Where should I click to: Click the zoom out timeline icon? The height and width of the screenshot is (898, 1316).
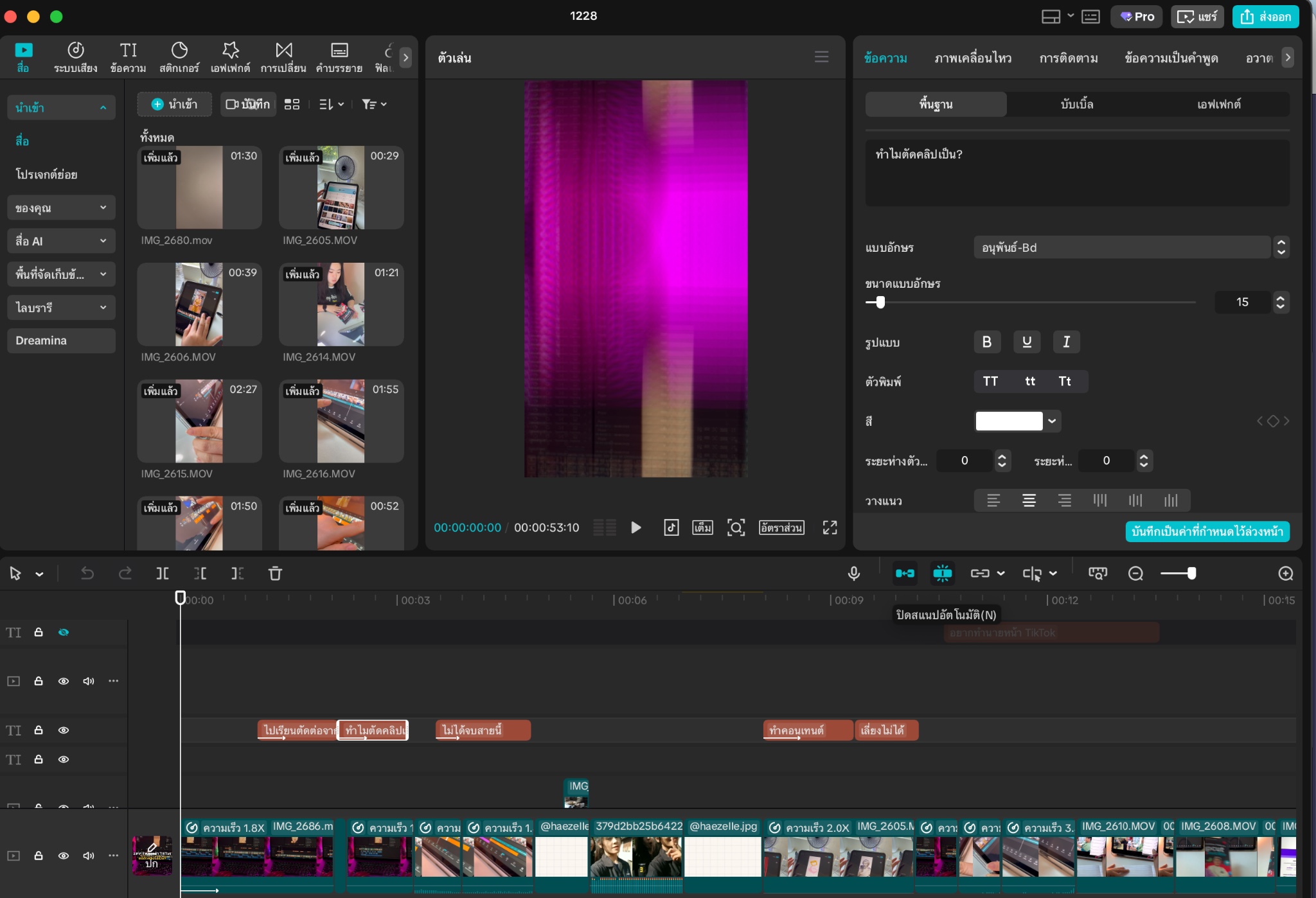1135,574
